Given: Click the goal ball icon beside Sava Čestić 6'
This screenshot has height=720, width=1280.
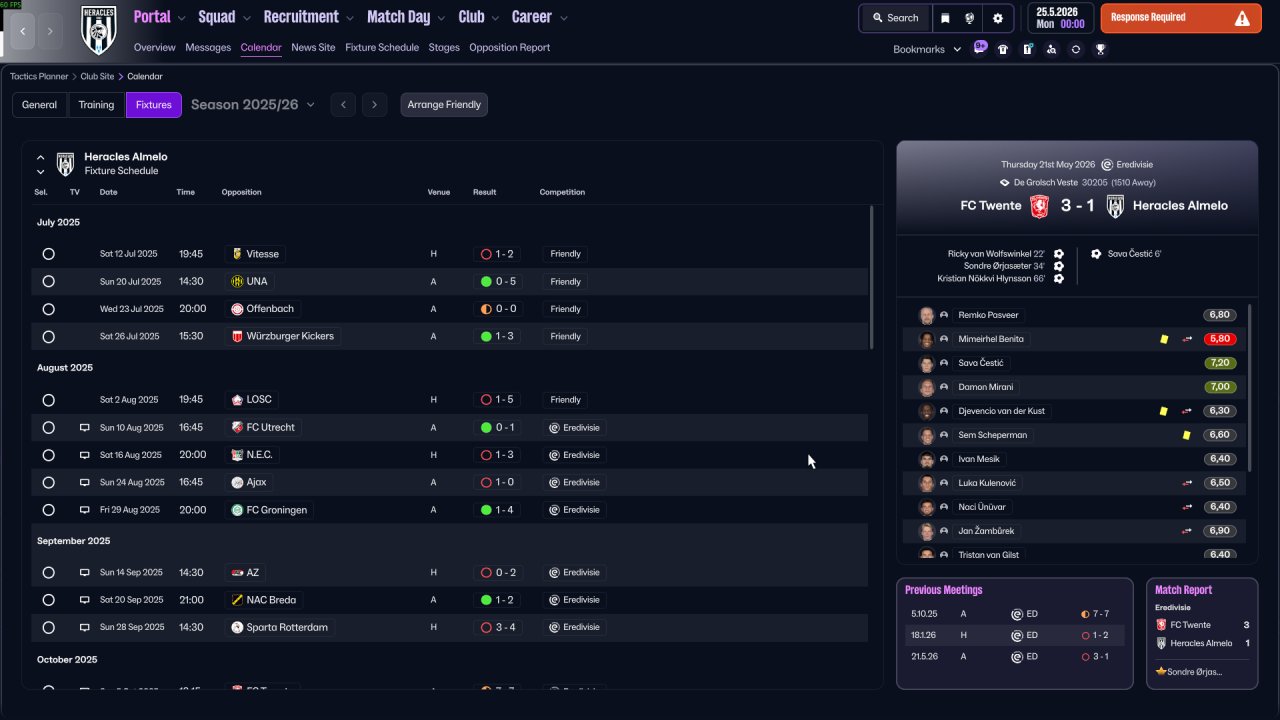Looking at the screenshot, I should [1096, 254].
